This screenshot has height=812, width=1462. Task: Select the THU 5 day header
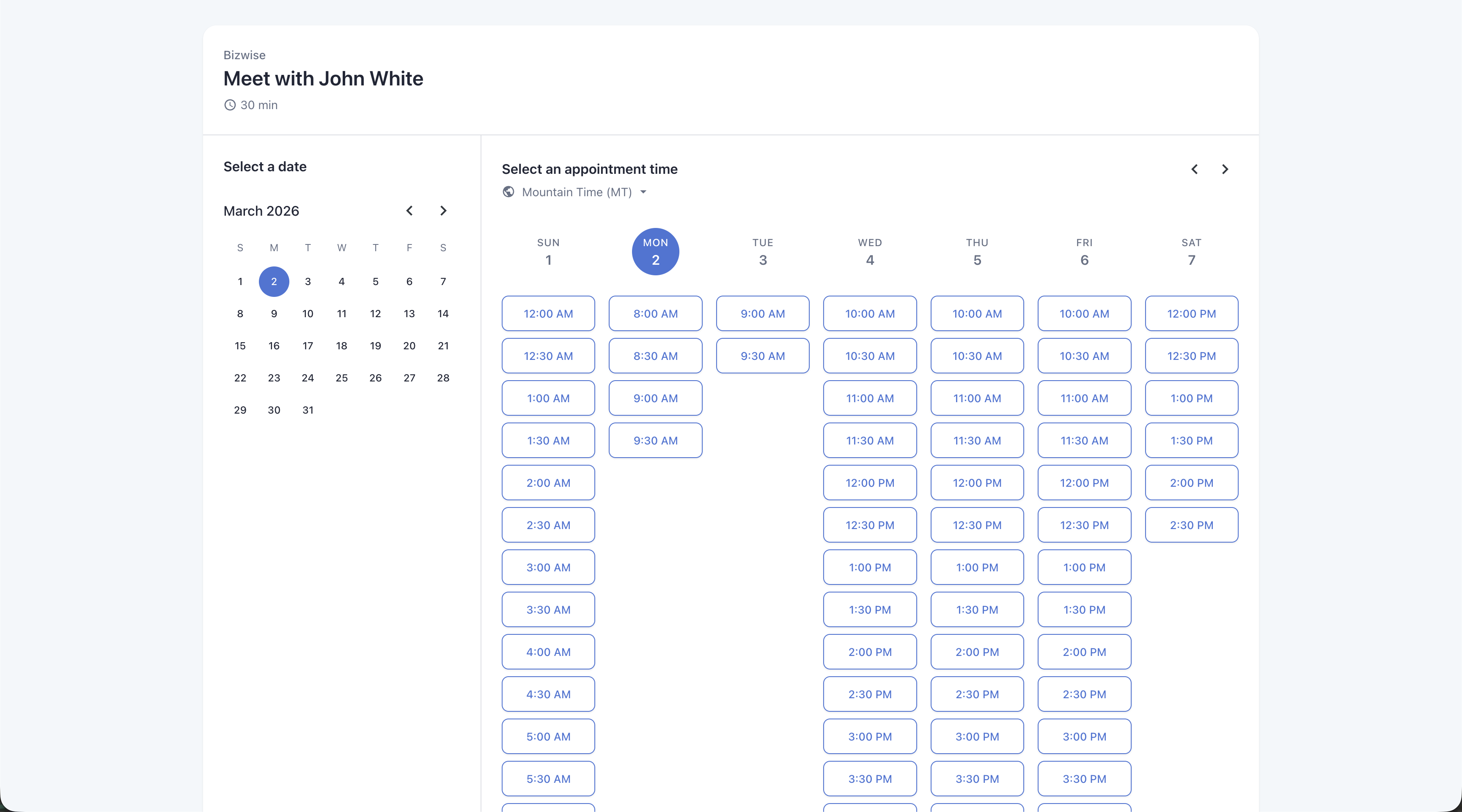click(x=977, y=252)
